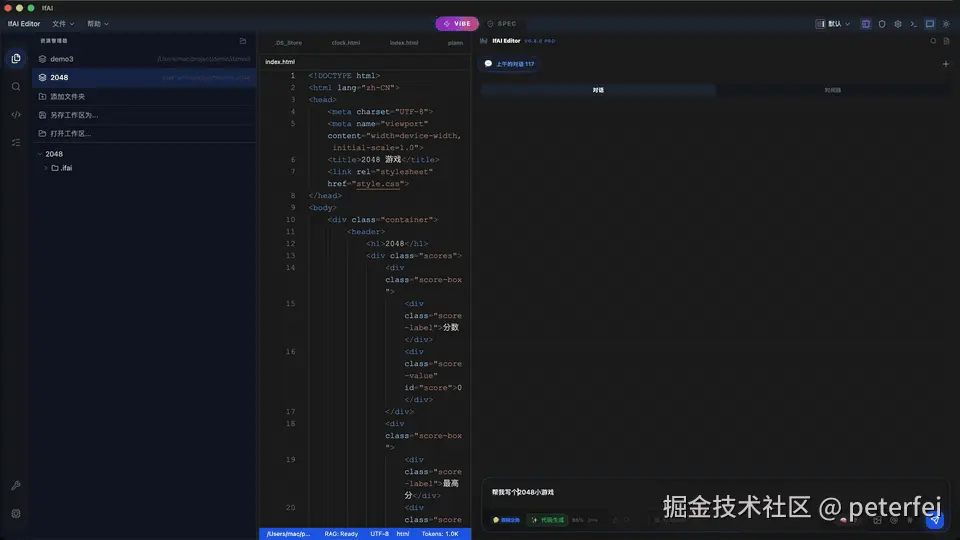This screenshot has width=960, height=540.
Task: Click html language mode in status bar
Action: [x=403, y=534]
